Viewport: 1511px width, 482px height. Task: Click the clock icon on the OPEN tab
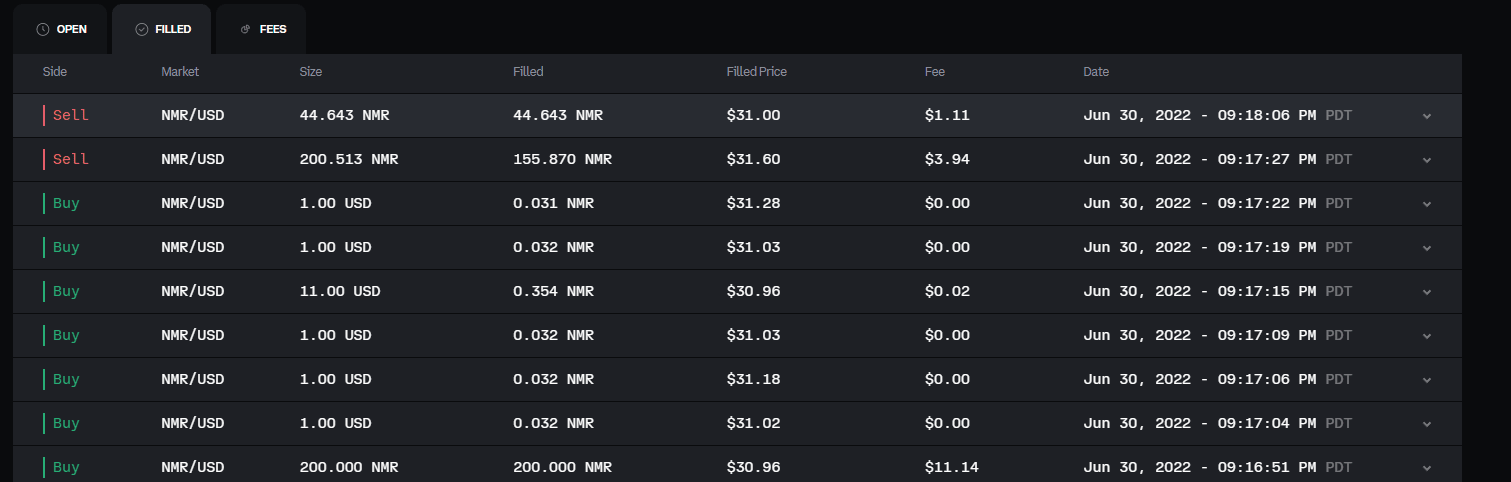(42, 29)
